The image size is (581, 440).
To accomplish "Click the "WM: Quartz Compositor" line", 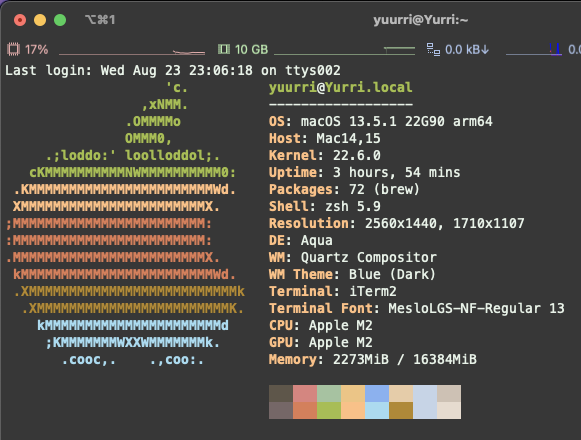I will tap(353, 257).
